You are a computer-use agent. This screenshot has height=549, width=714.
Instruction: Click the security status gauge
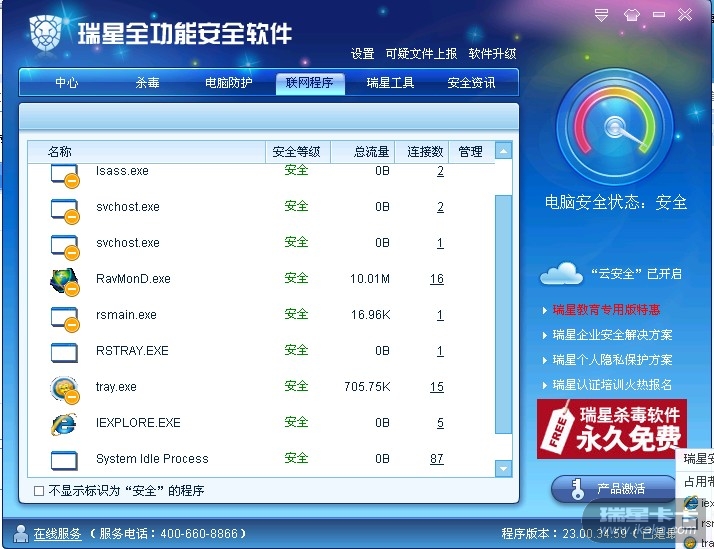pyautogui.click(x=614, y=127)
